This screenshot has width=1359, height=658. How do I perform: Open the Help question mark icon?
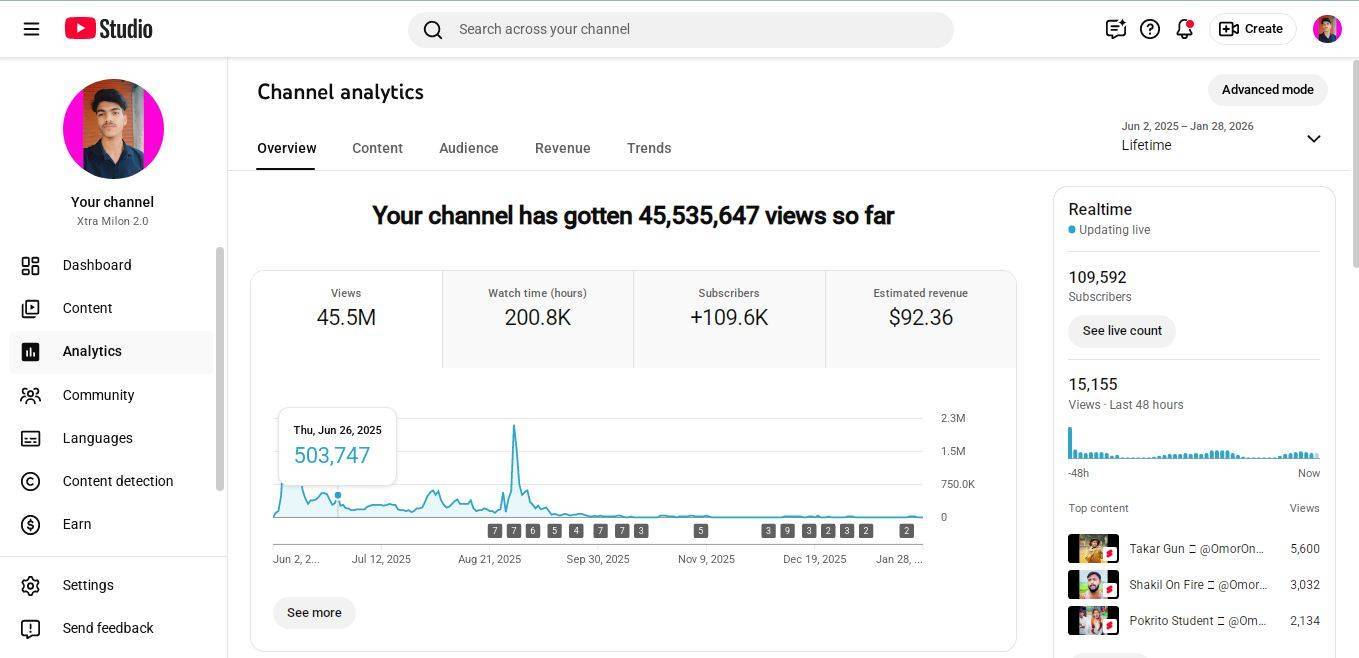pos(1150,29)
